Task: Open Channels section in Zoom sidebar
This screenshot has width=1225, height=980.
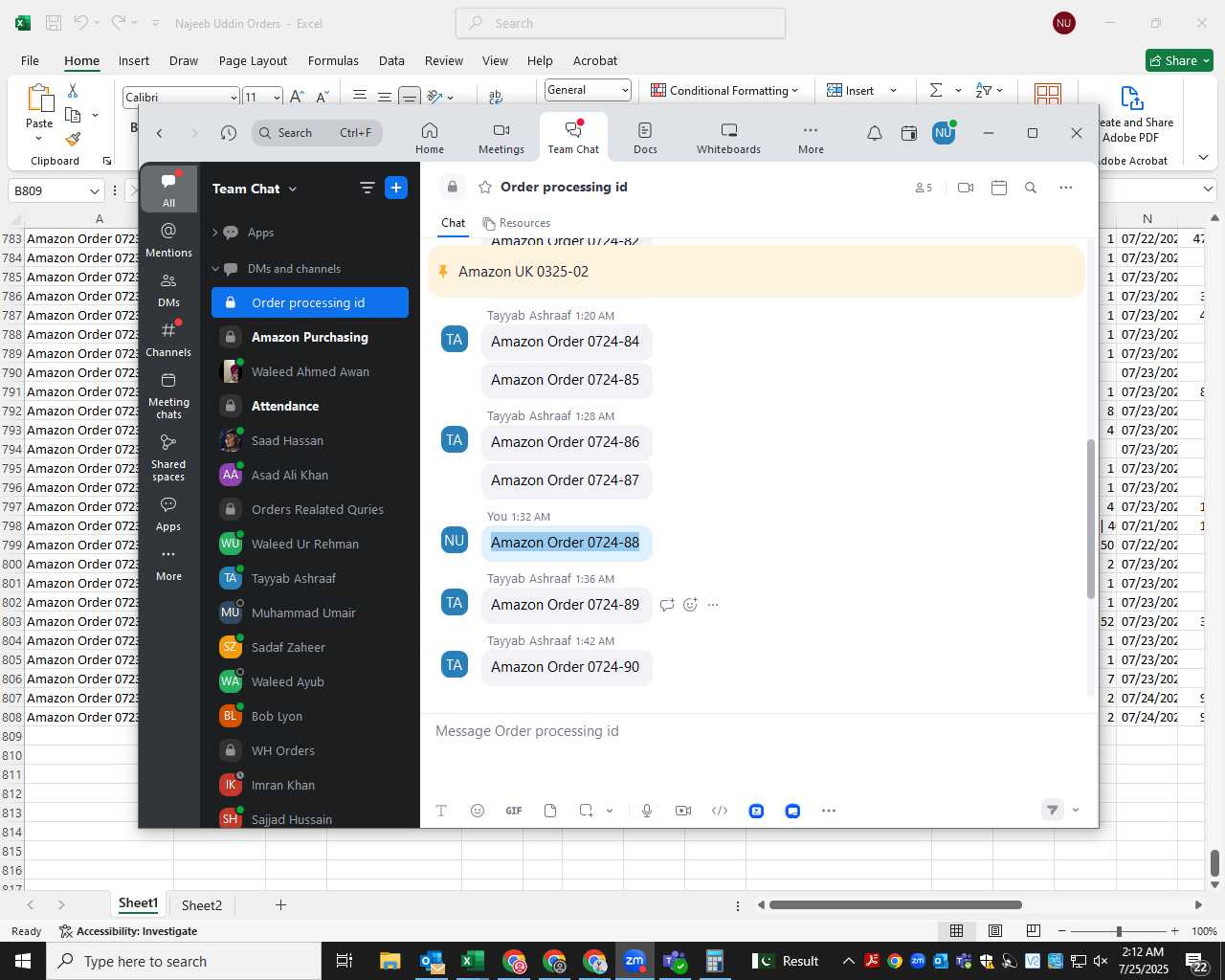Action: click(x=168, y=340)
